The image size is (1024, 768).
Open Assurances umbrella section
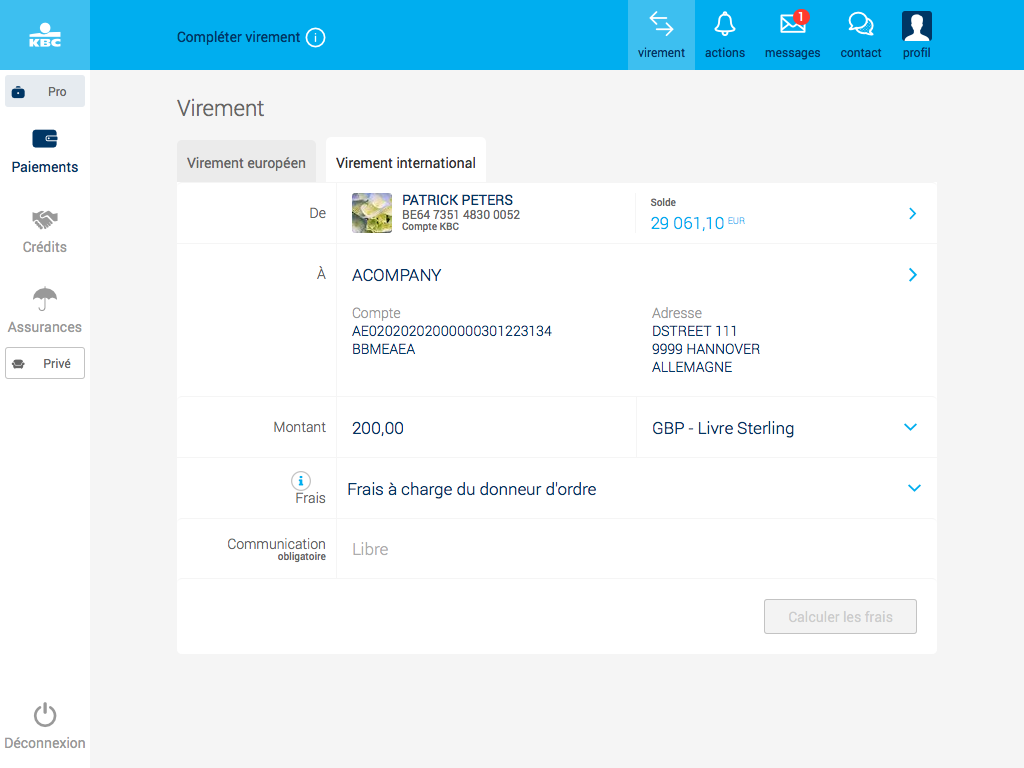(44, 311)
